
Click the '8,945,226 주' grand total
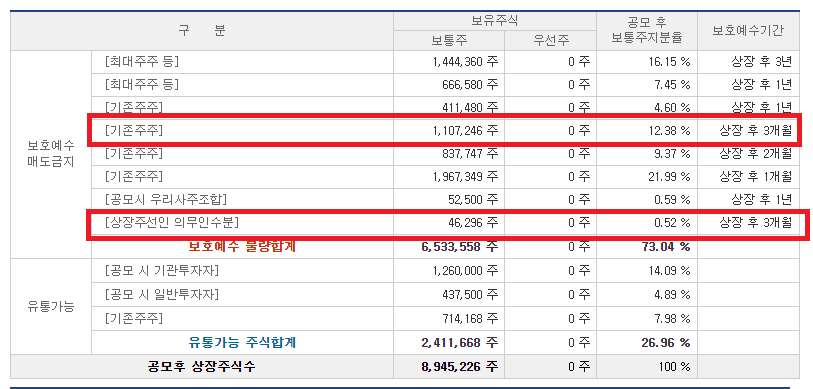(x=460, y=367)
